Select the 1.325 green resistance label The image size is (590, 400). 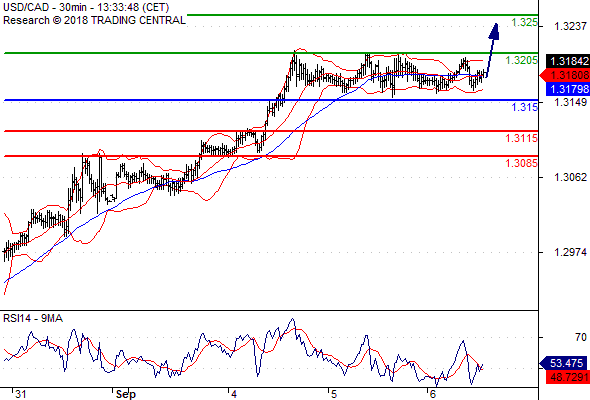tap(525, 23)
